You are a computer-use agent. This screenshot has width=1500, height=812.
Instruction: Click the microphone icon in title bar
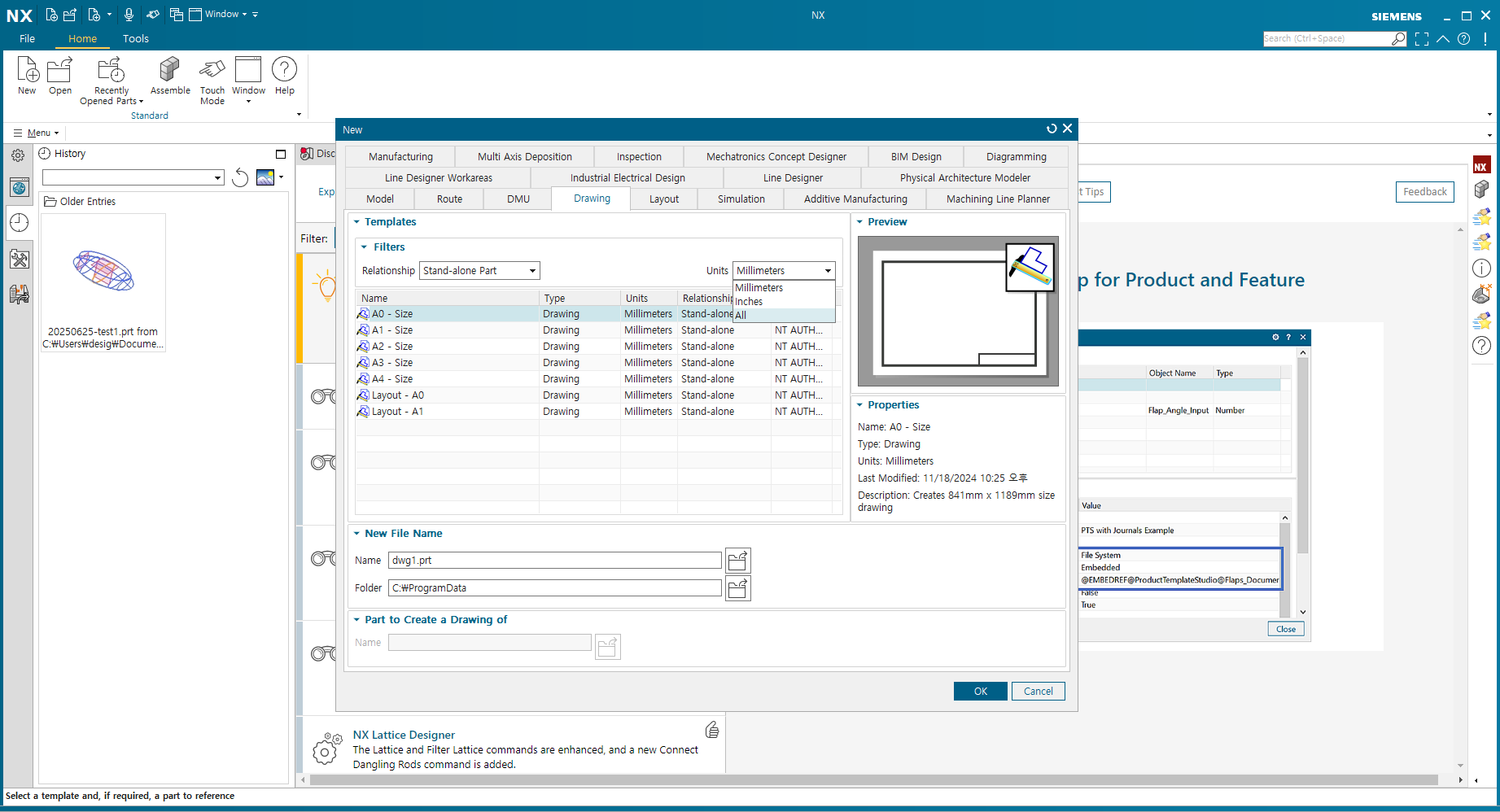pos(129,14)
